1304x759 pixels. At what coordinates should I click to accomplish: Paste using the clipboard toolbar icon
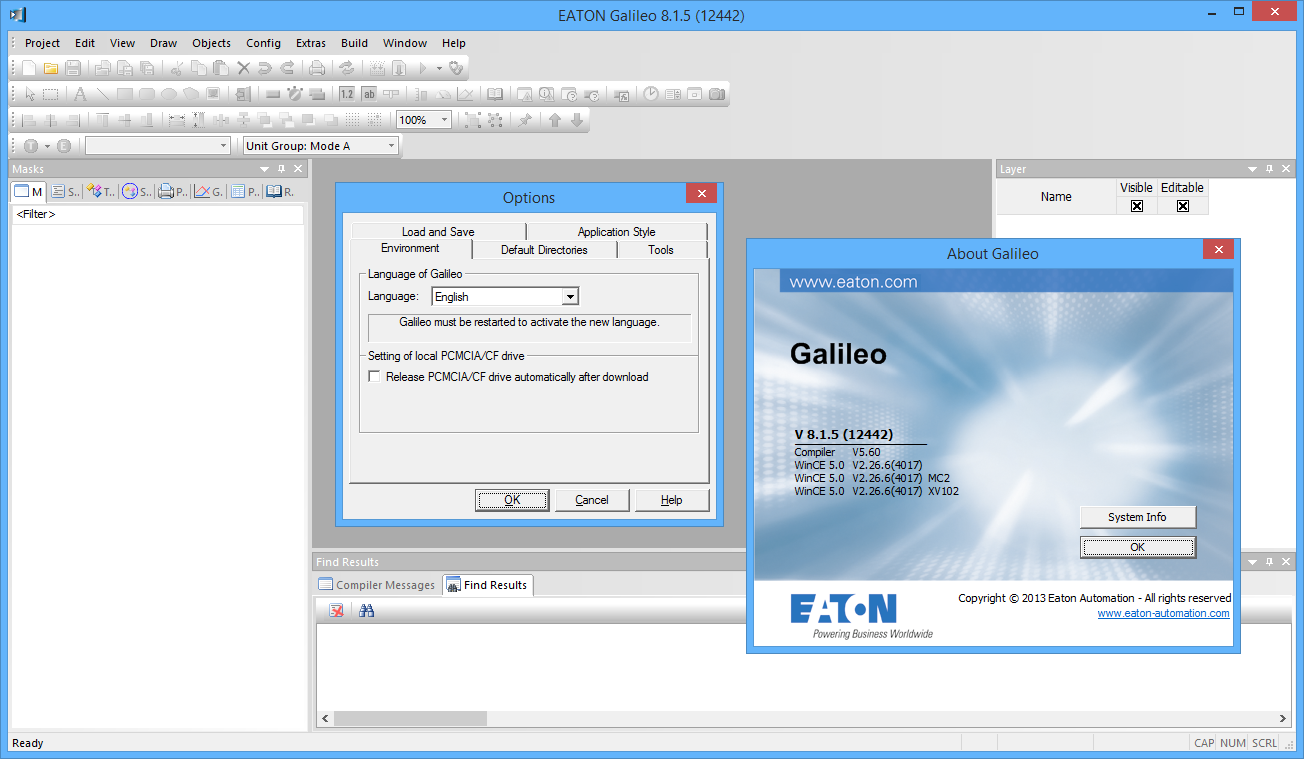[221, 69]
